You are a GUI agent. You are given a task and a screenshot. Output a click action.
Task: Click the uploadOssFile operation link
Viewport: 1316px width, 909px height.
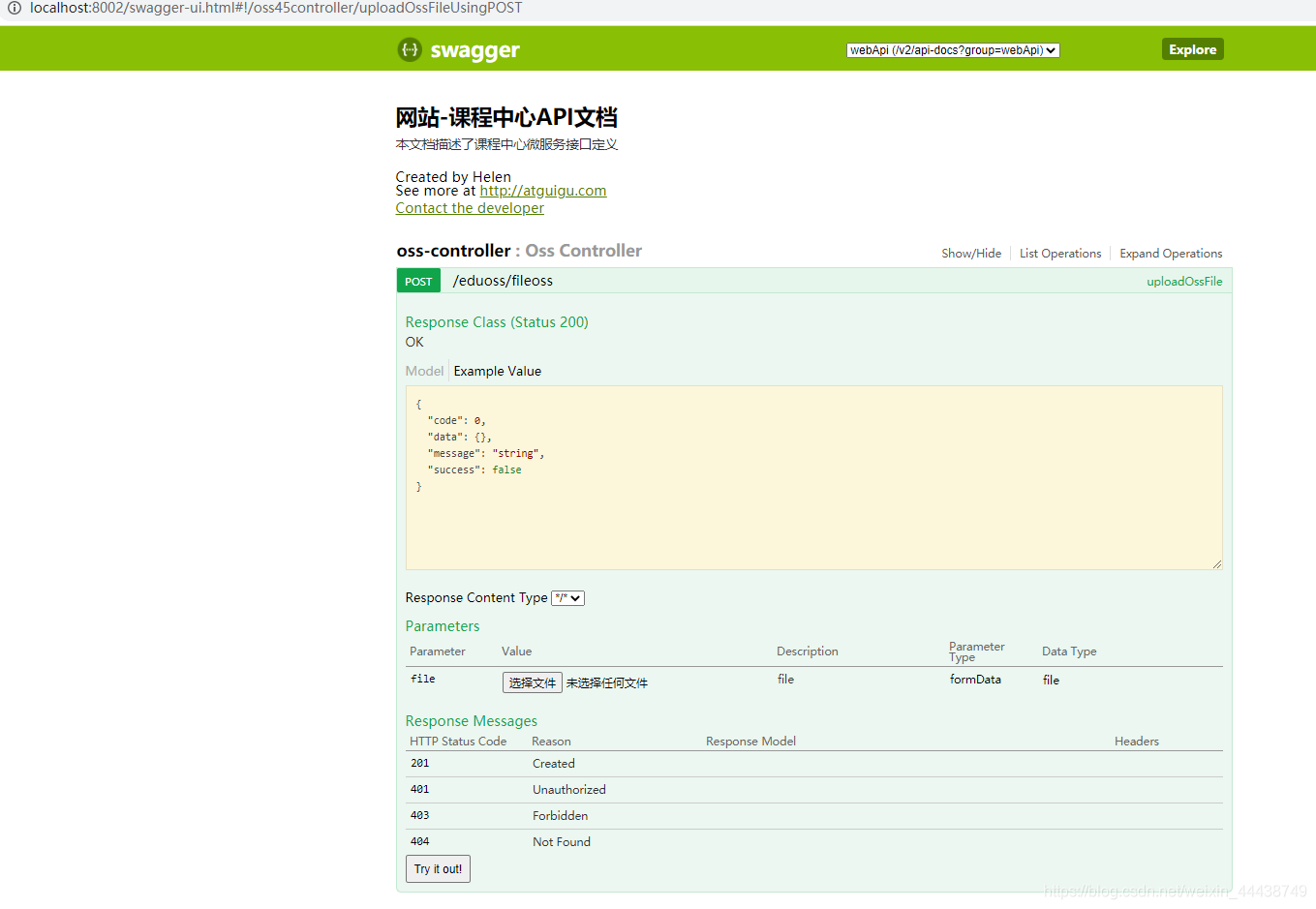pyautogui.click(x=1184, y=282)
